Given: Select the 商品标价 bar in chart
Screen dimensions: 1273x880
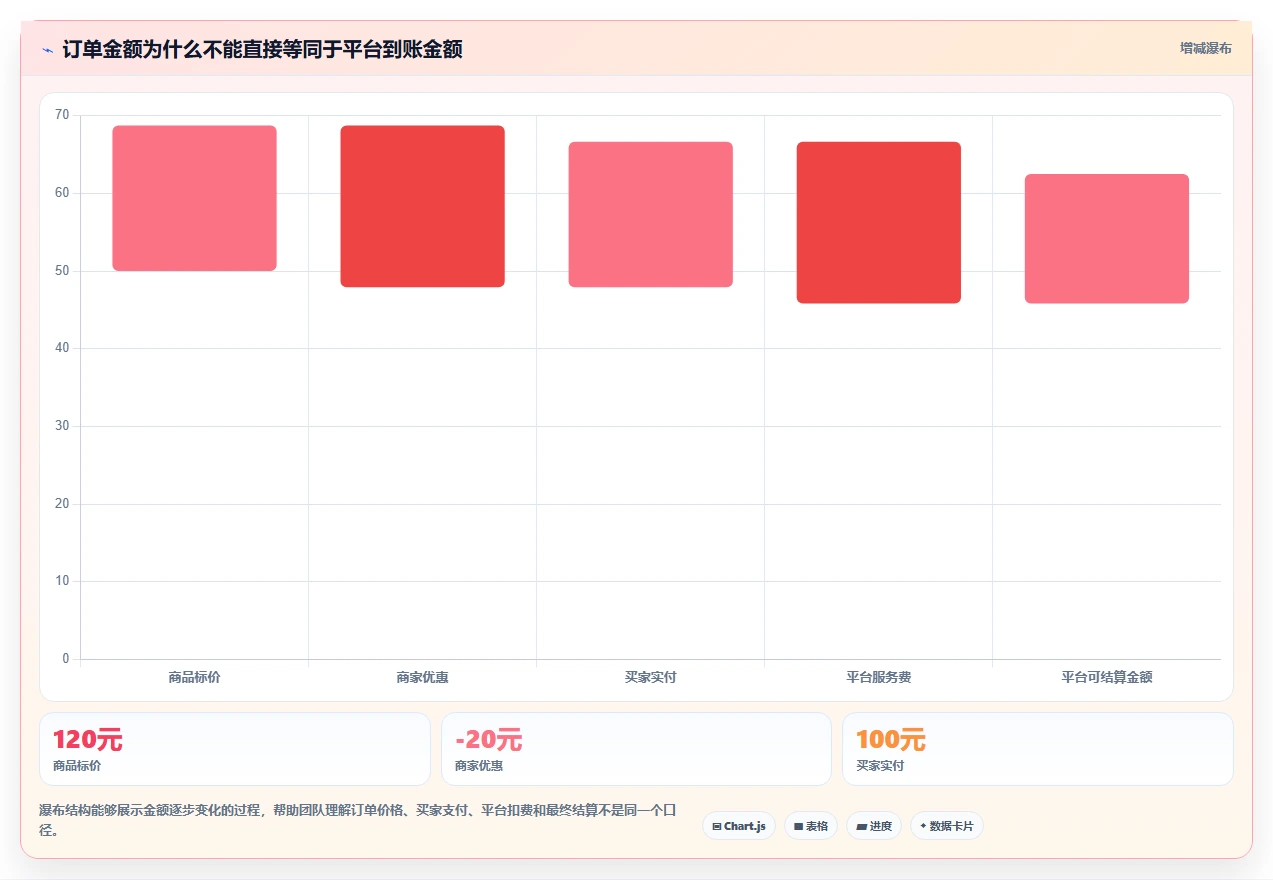Looking at the screenshot, I should click(x=194, y=198).
